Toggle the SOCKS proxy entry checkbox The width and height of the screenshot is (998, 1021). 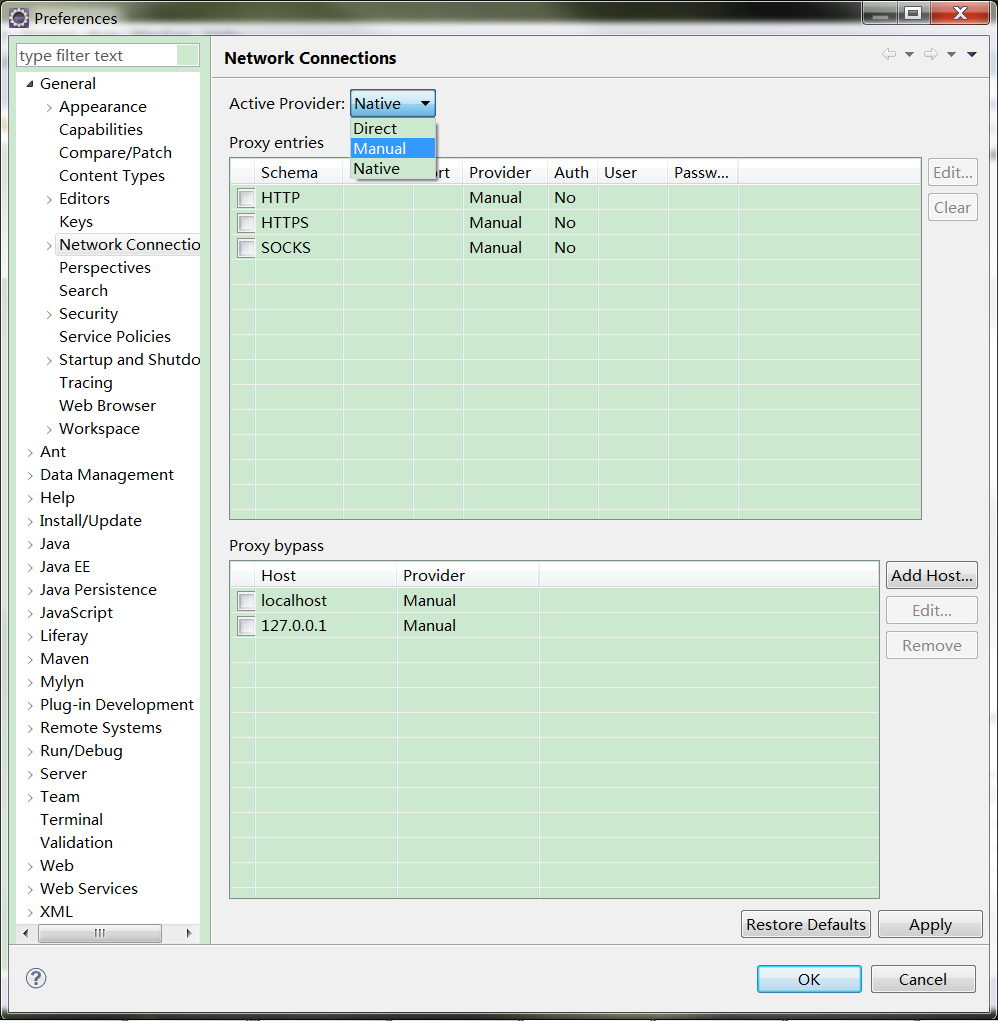246,248
